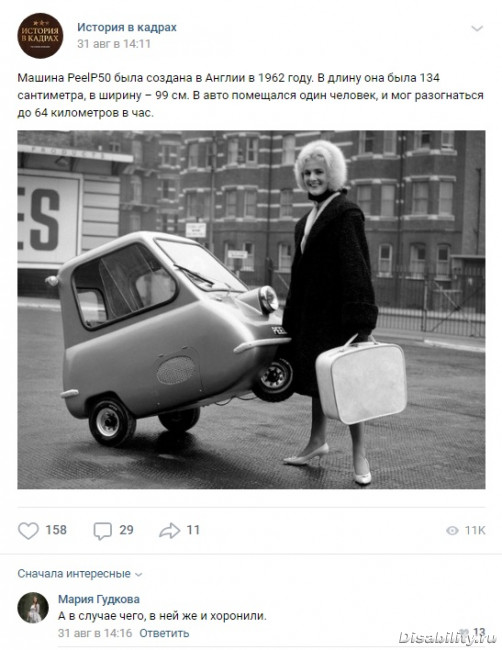Open Мария Гудкова's profile avatar
The image size is (502, 650).
point(33,607)
